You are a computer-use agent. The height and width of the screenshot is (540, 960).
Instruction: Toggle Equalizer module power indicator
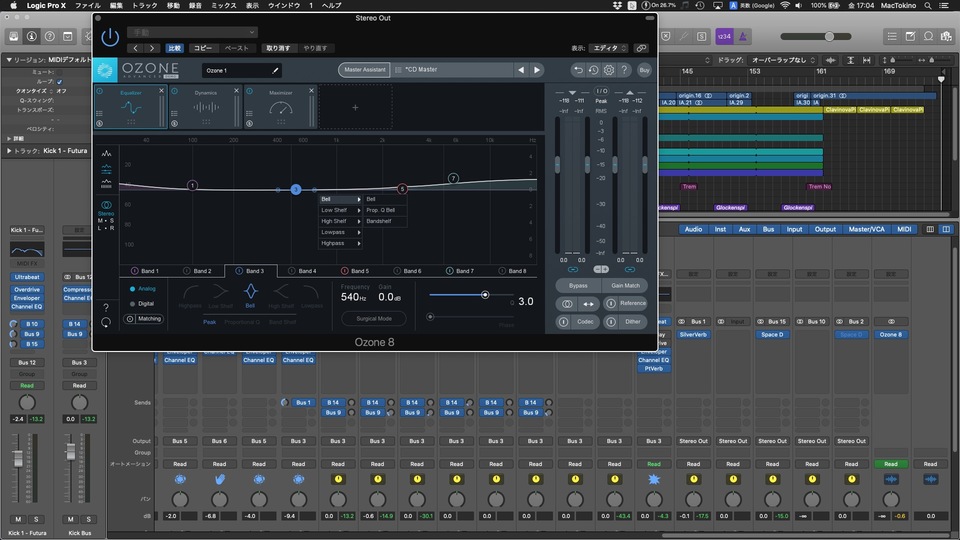pyautogui.click(x=100, y=91)
